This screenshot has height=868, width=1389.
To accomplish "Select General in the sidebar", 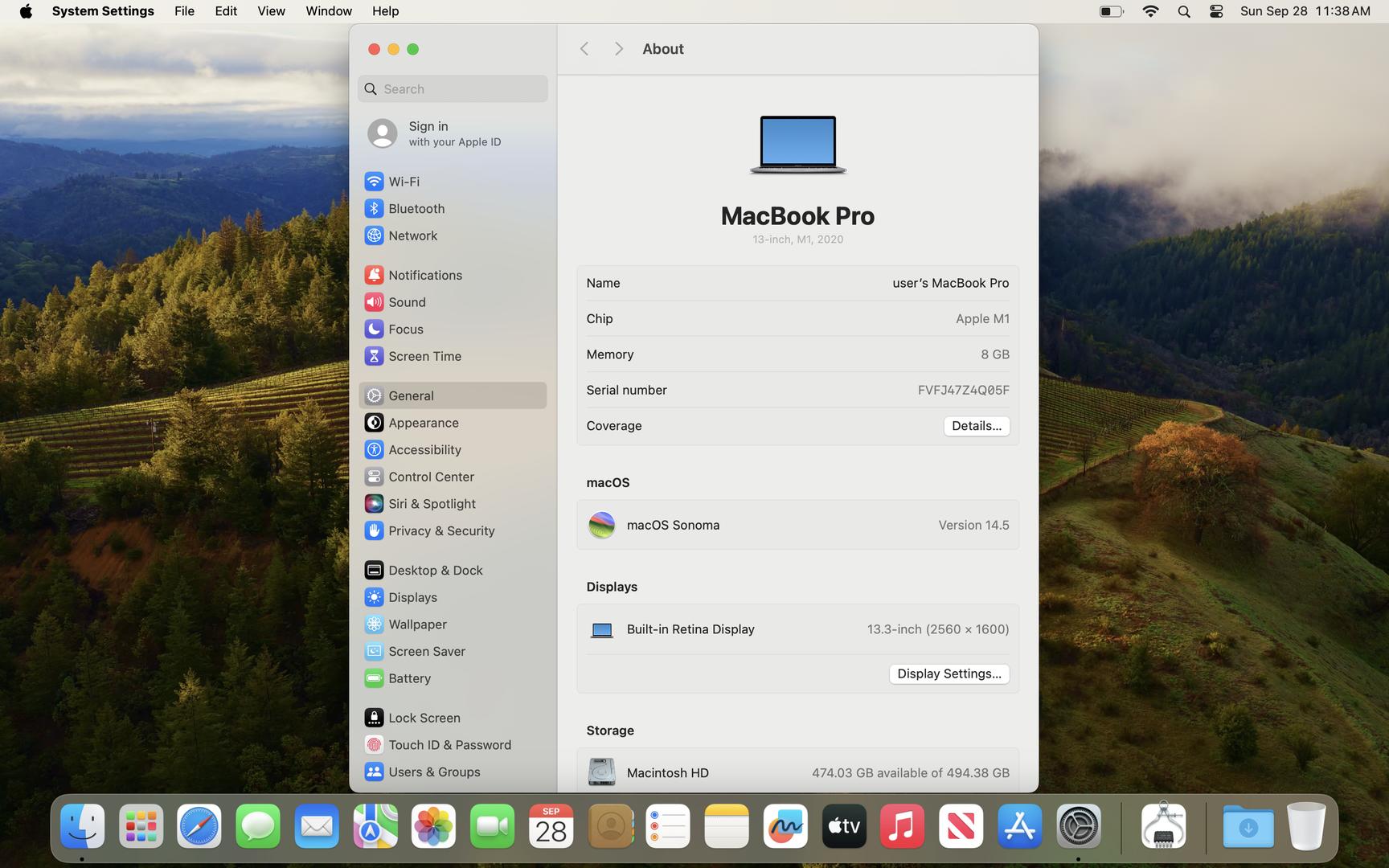I will tap(453, 395).
